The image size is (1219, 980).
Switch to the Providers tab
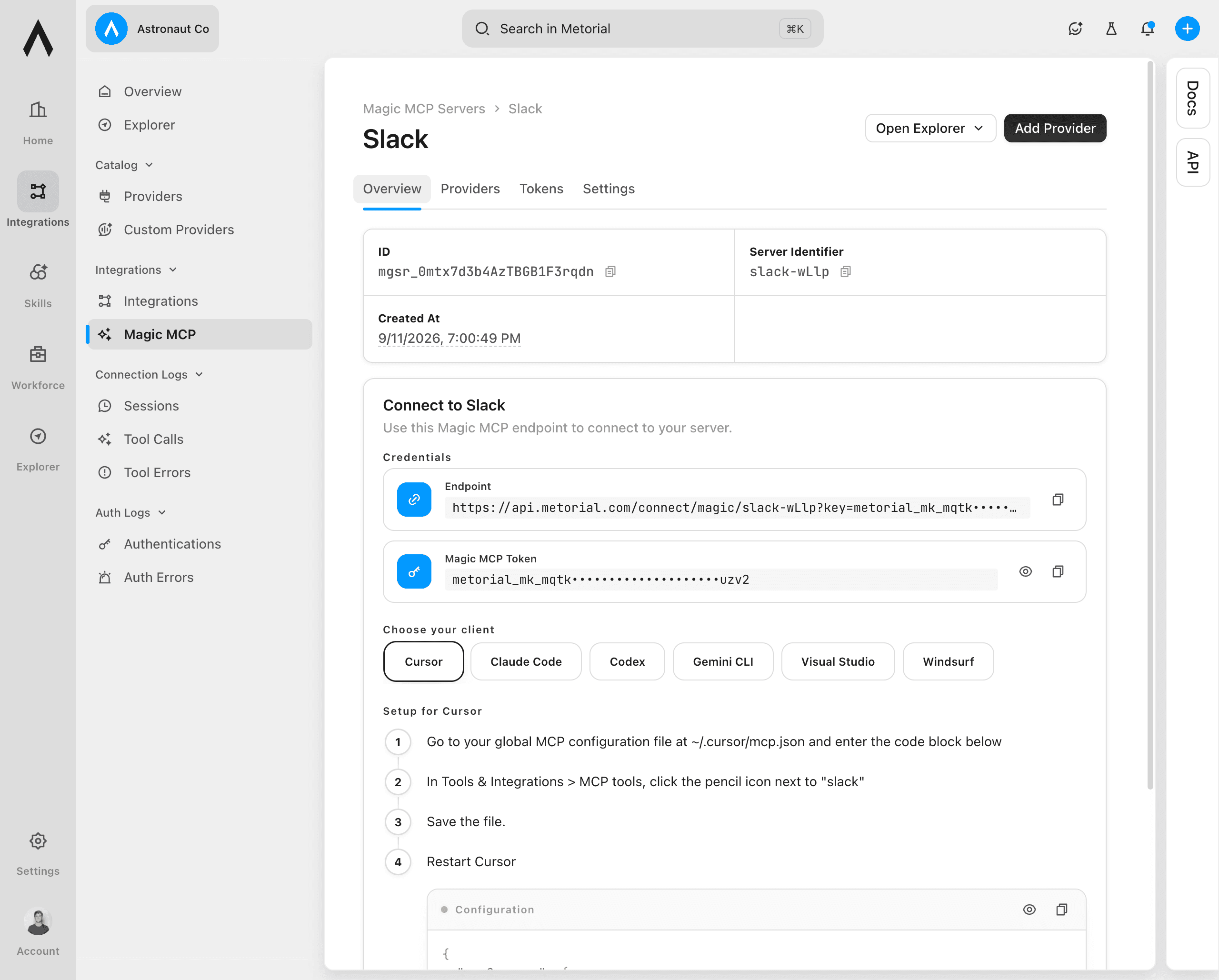click(x=470, y=189)
